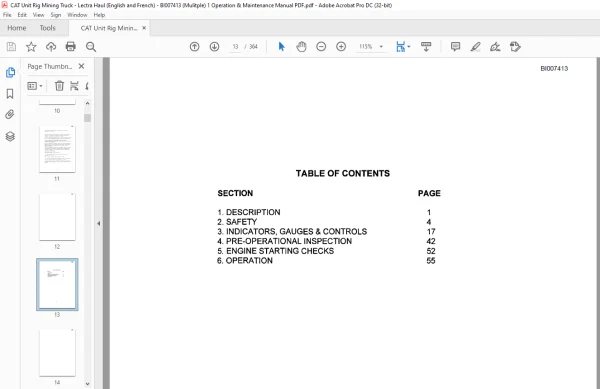
Task: Open the Help menu
Action: click(x=99, y=15)
